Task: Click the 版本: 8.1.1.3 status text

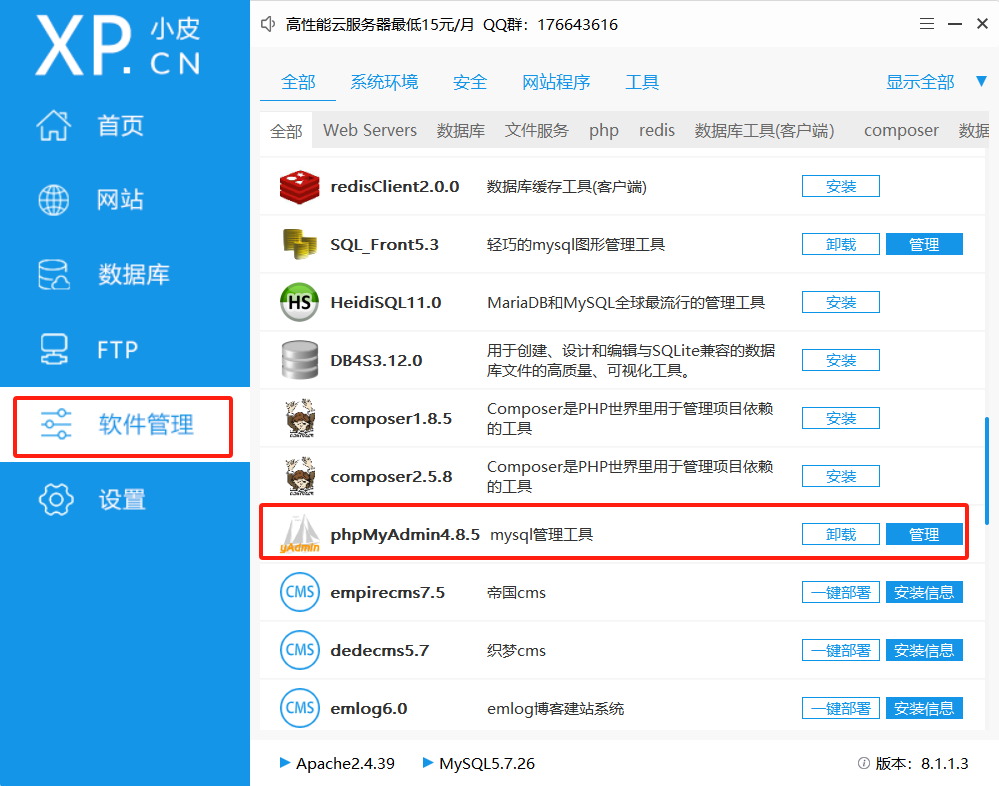Action: [x=921, y=763]
